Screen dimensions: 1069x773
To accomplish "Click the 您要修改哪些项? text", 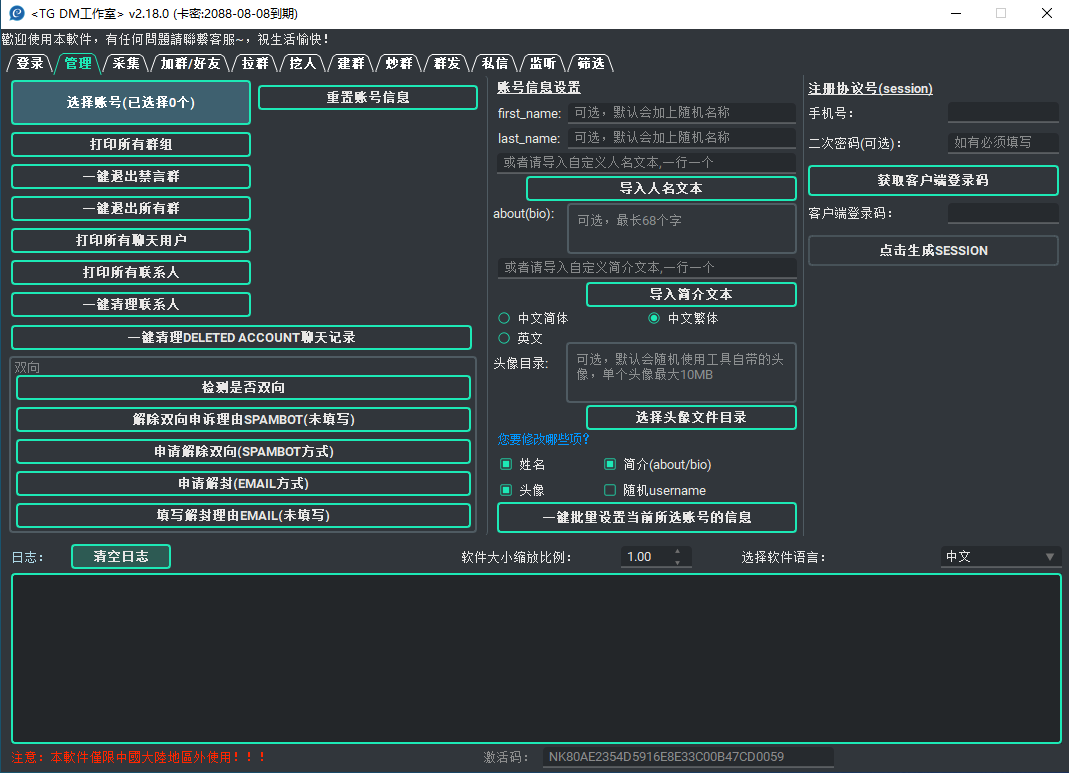I will [x=543, y=439].
